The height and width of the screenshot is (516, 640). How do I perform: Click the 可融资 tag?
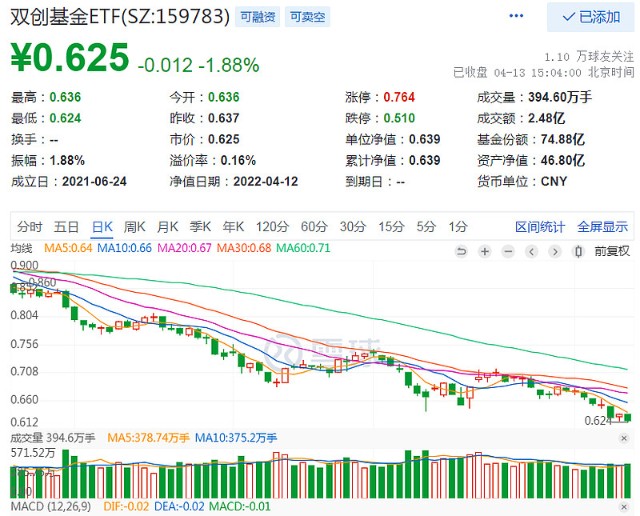[258, 18]
